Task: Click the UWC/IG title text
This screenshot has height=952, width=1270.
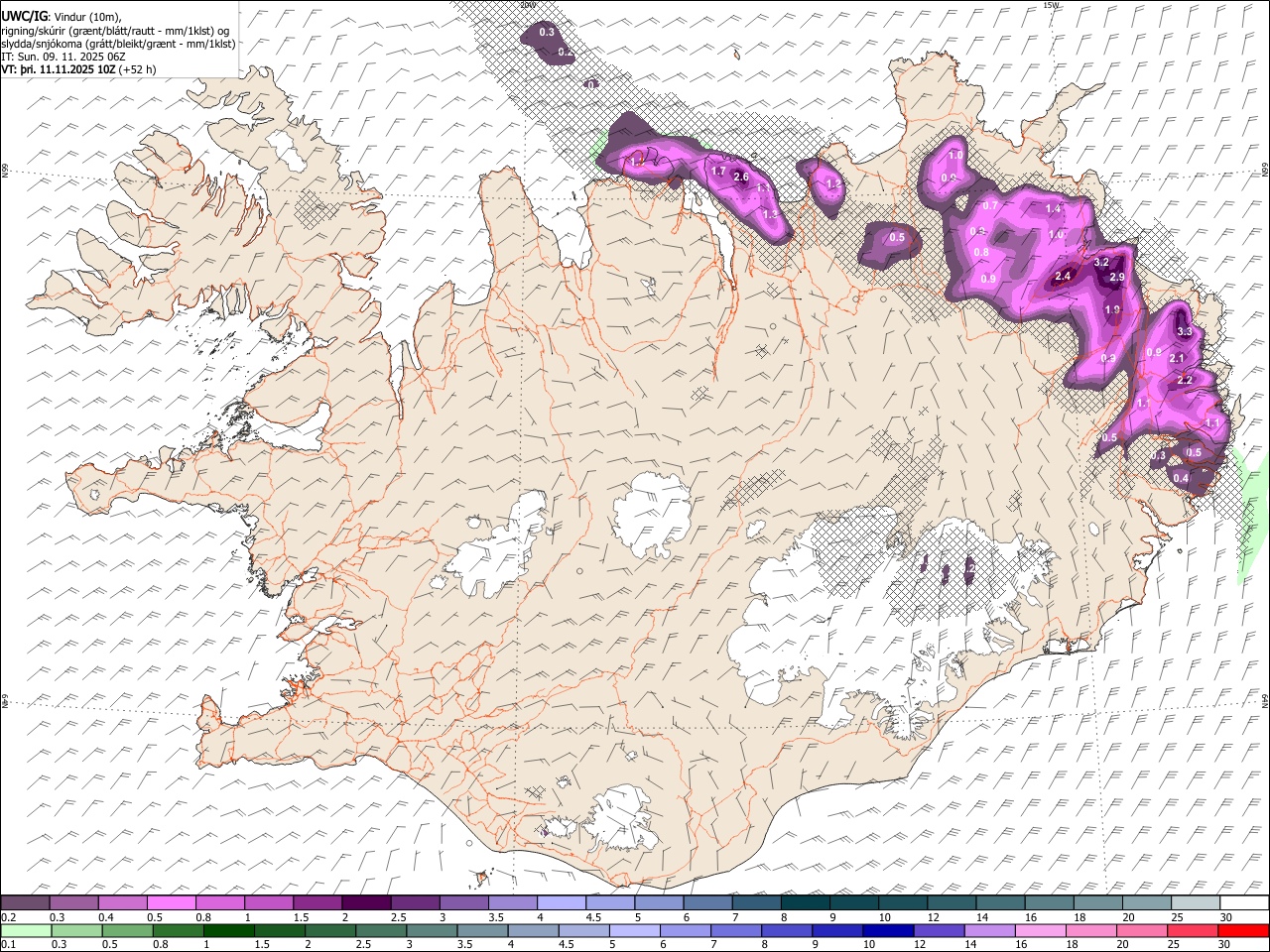Action: 24,16
